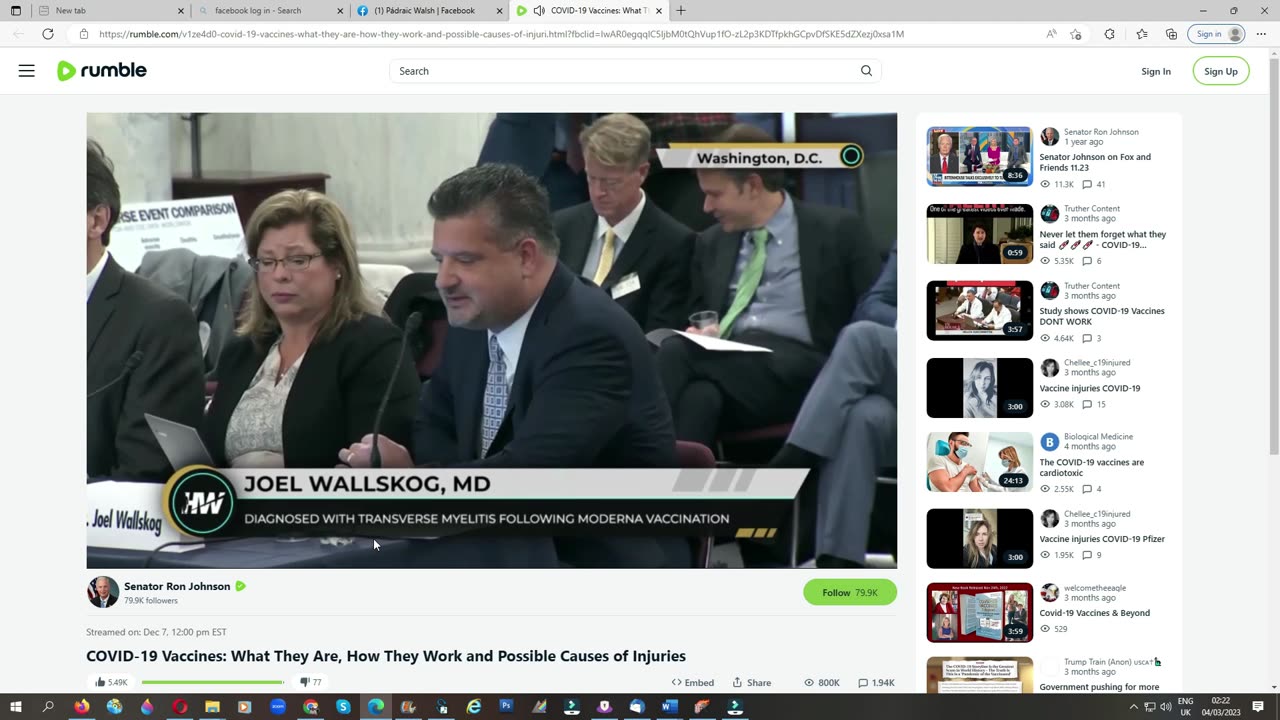Open Government pushing for more video

click(x=1098, y=687)
